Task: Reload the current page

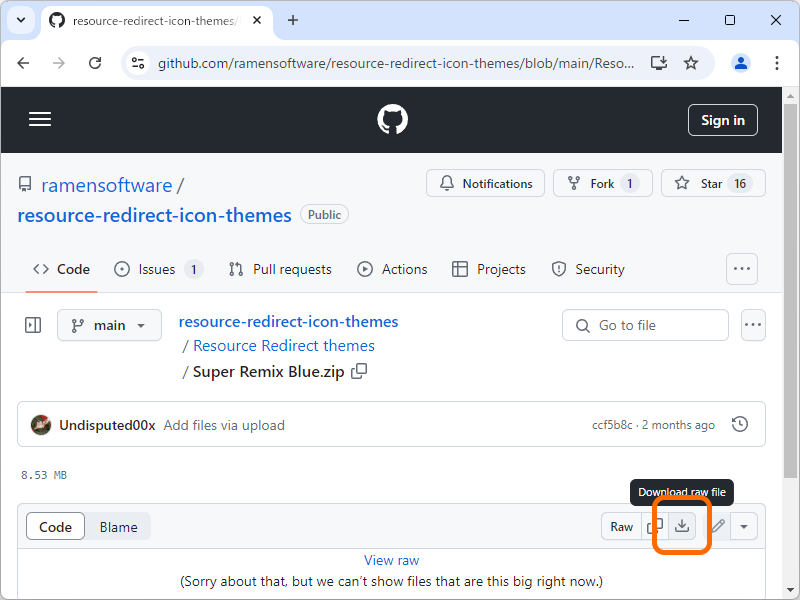Action: pyautogui.click(x=95, y=63)
